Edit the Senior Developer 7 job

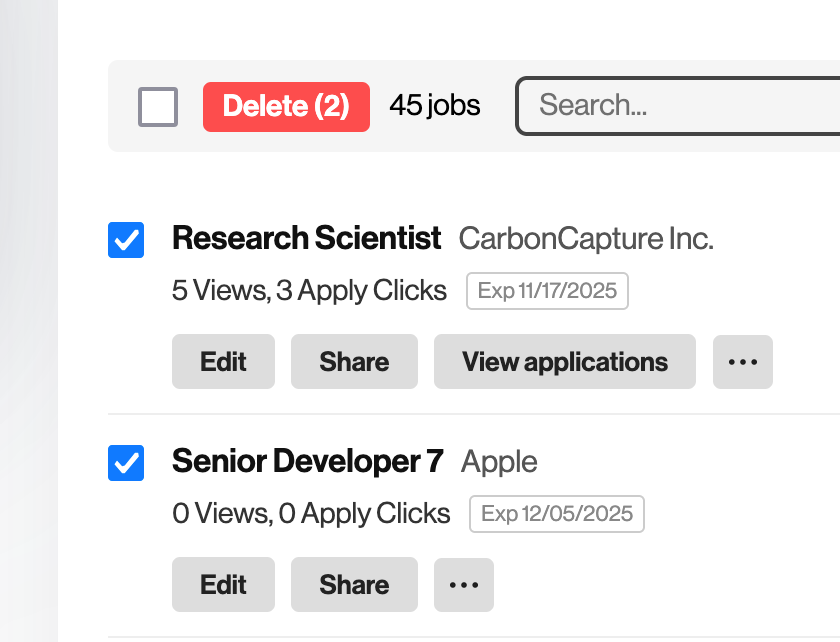point(223,585)
